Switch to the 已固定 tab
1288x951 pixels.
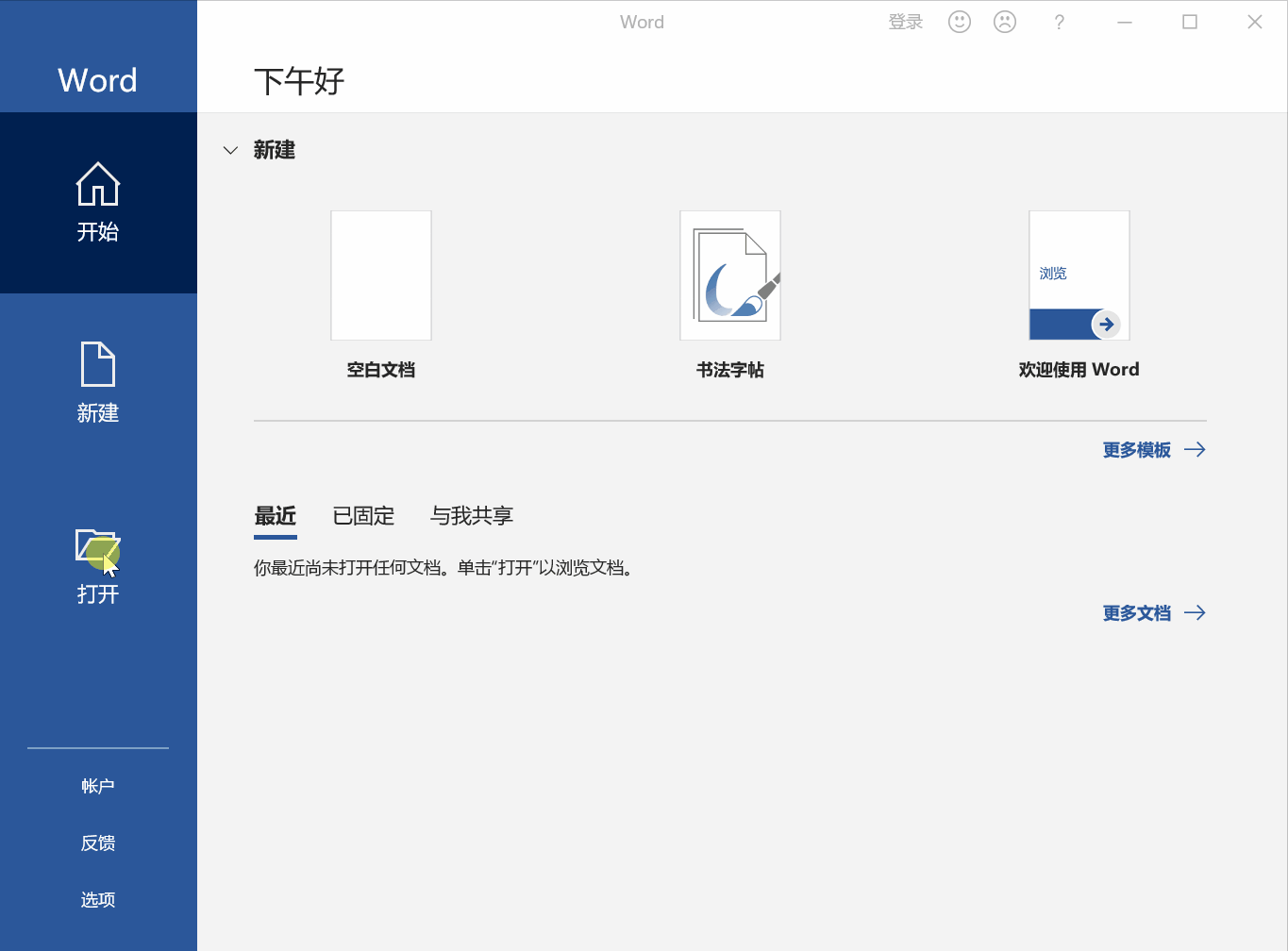362,516
